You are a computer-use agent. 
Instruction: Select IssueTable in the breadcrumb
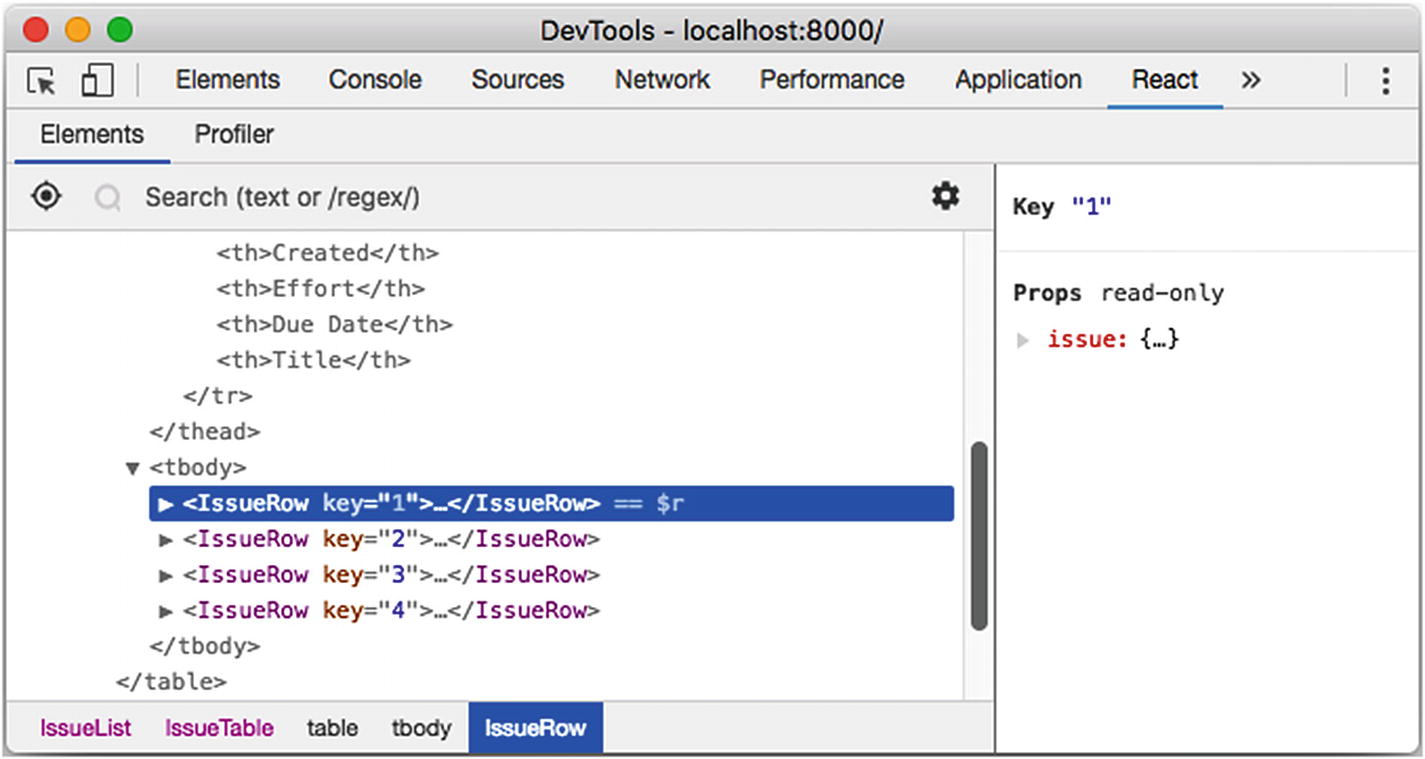(x=219, y=728)
